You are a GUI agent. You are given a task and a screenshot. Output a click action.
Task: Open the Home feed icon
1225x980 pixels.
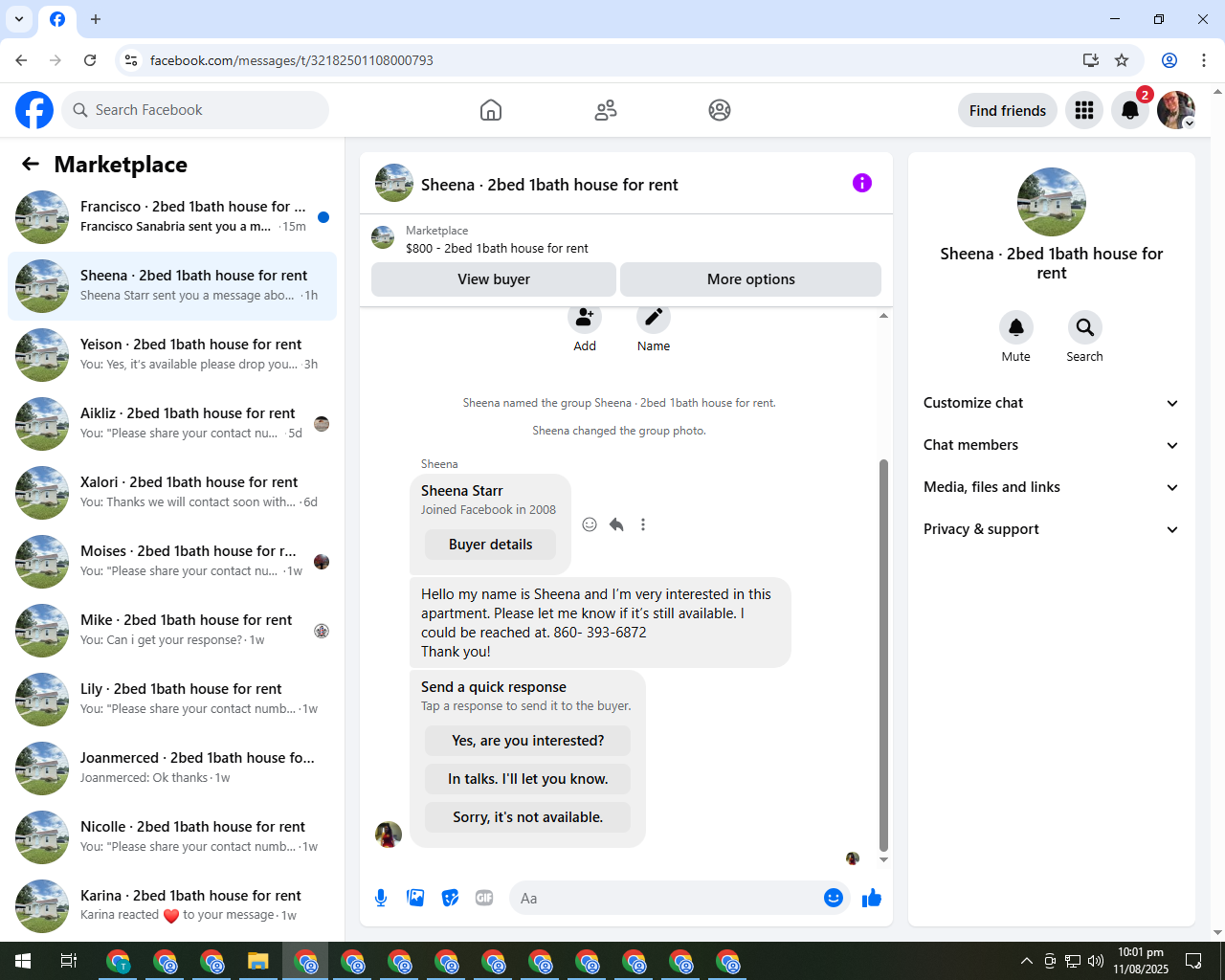[x=491, y=110]
